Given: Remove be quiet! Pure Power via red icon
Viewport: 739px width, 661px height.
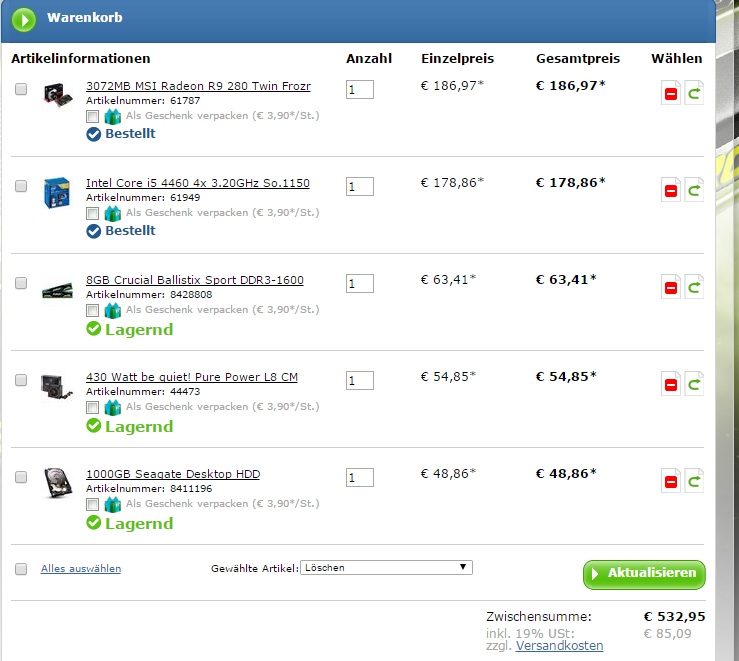Looking at the screenshot, I should [x=671, y=384].
